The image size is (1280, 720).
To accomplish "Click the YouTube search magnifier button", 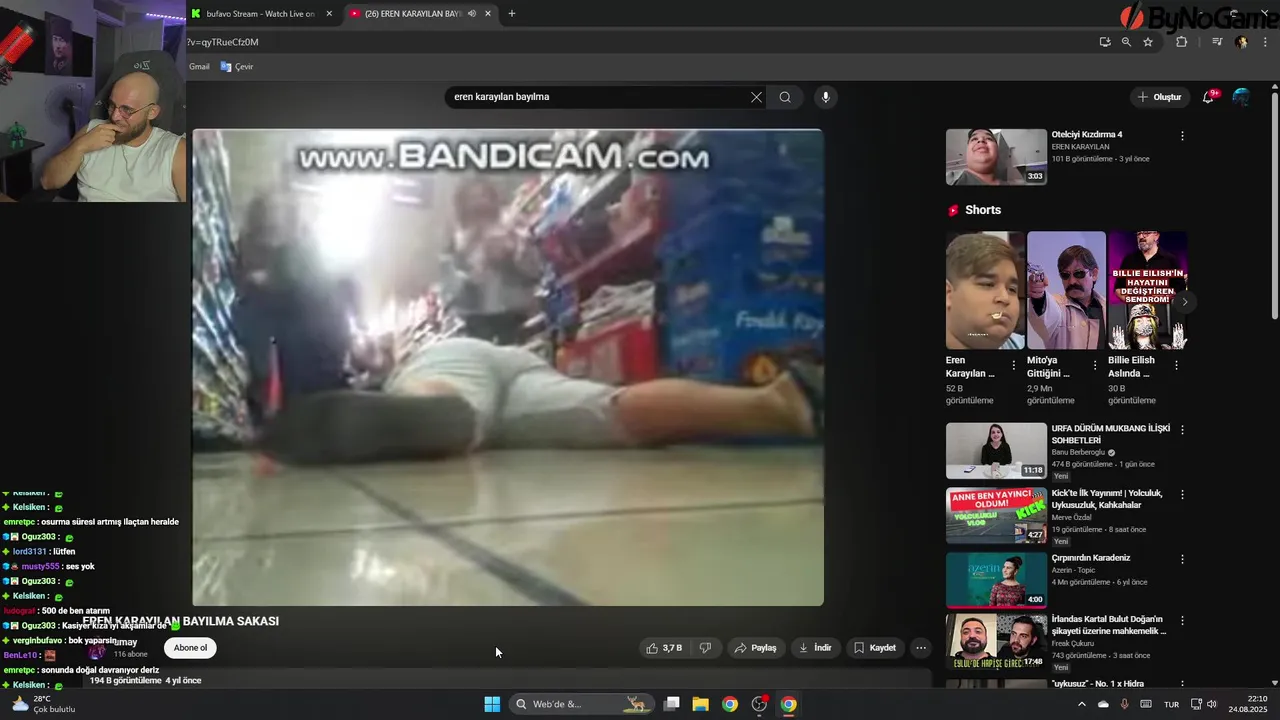I will 785,97.
